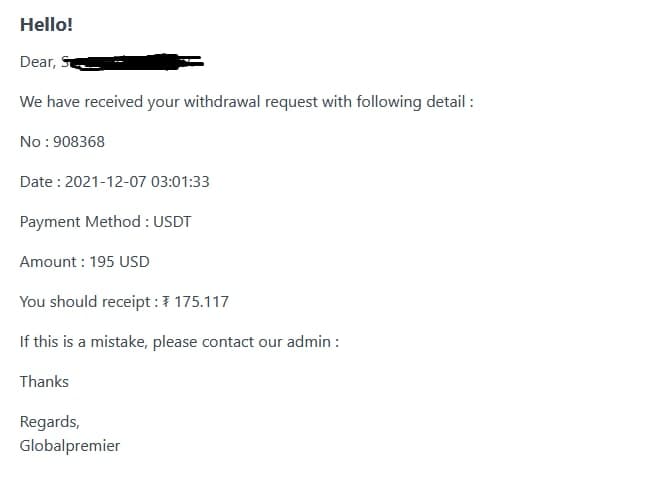The image size is (646, 478).
Task: Select the 195 USD amount
Action: [119, 262]
